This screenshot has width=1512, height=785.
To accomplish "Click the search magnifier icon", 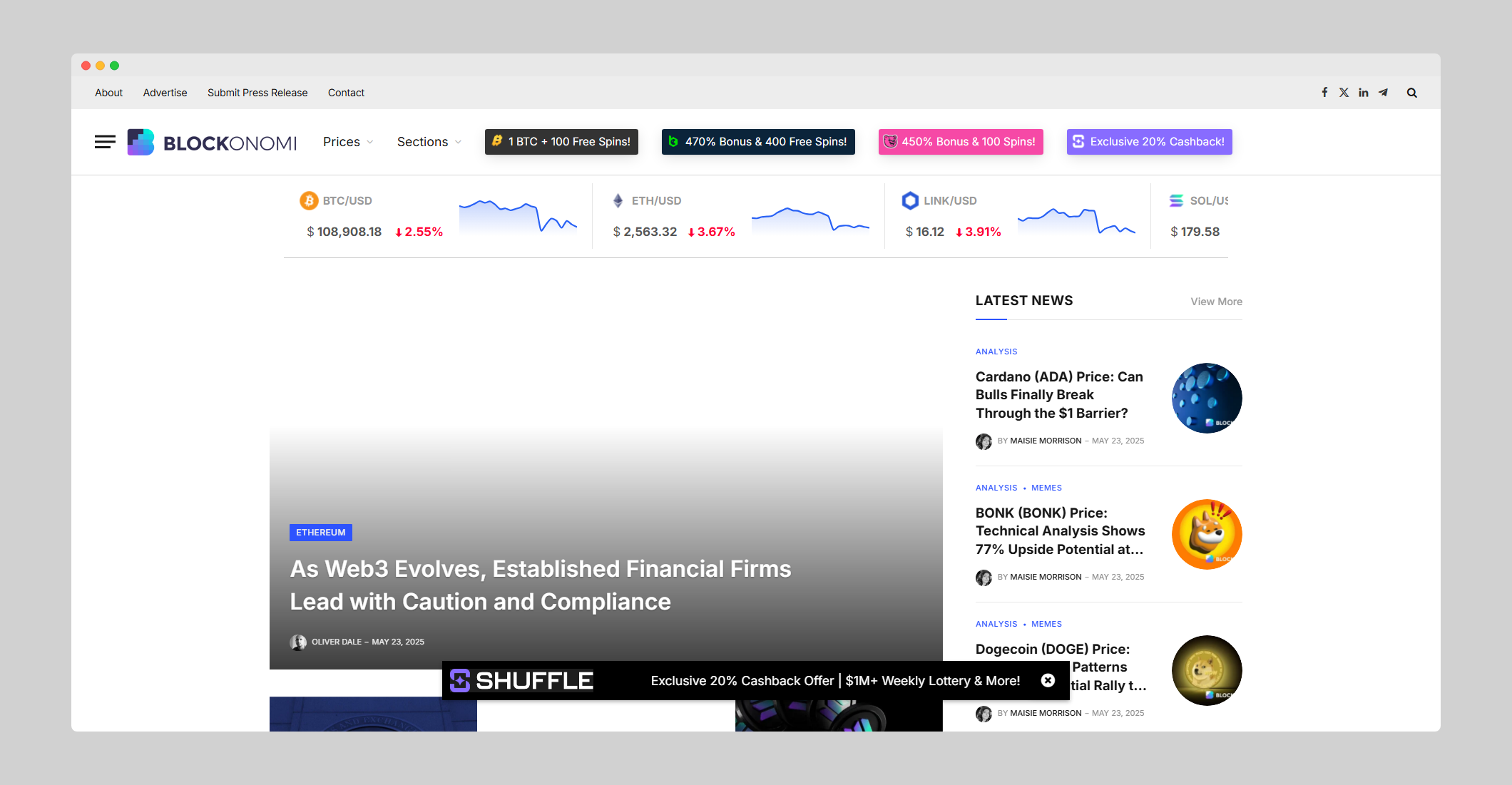I will coord(1411,93).
